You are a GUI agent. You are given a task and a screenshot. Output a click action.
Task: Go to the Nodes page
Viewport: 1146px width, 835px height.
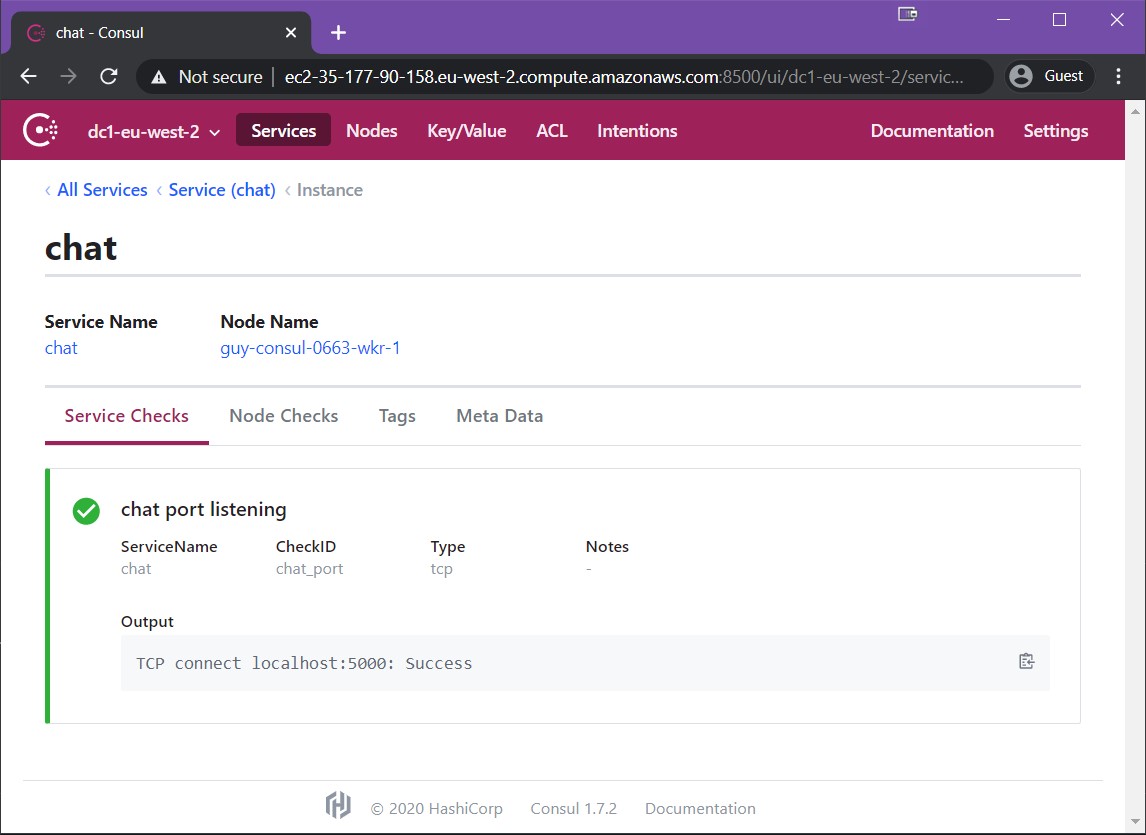coord(372,130)
